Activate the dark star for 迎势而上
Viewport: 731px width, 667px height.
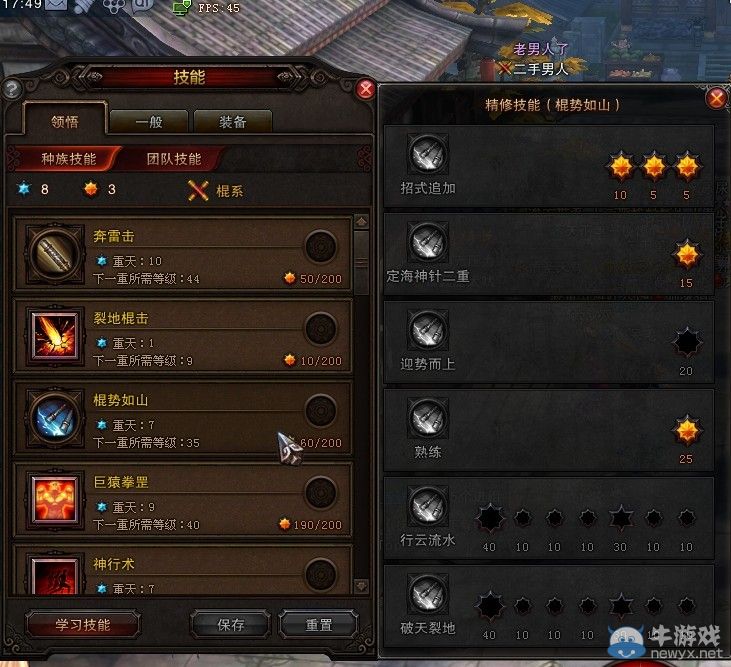(x=687, y=343)
